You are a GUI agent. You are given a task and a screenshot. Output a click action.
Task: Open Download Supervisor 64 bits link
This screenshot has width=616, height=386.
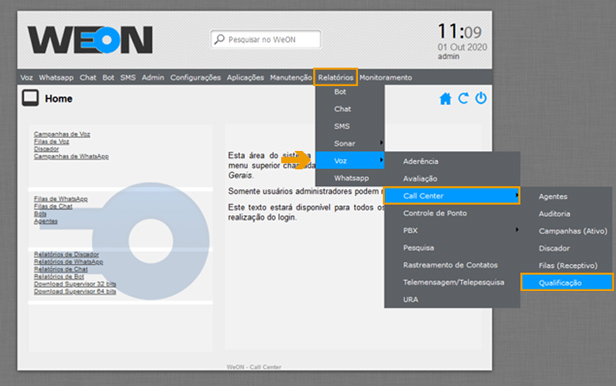(x=75, y=291)
